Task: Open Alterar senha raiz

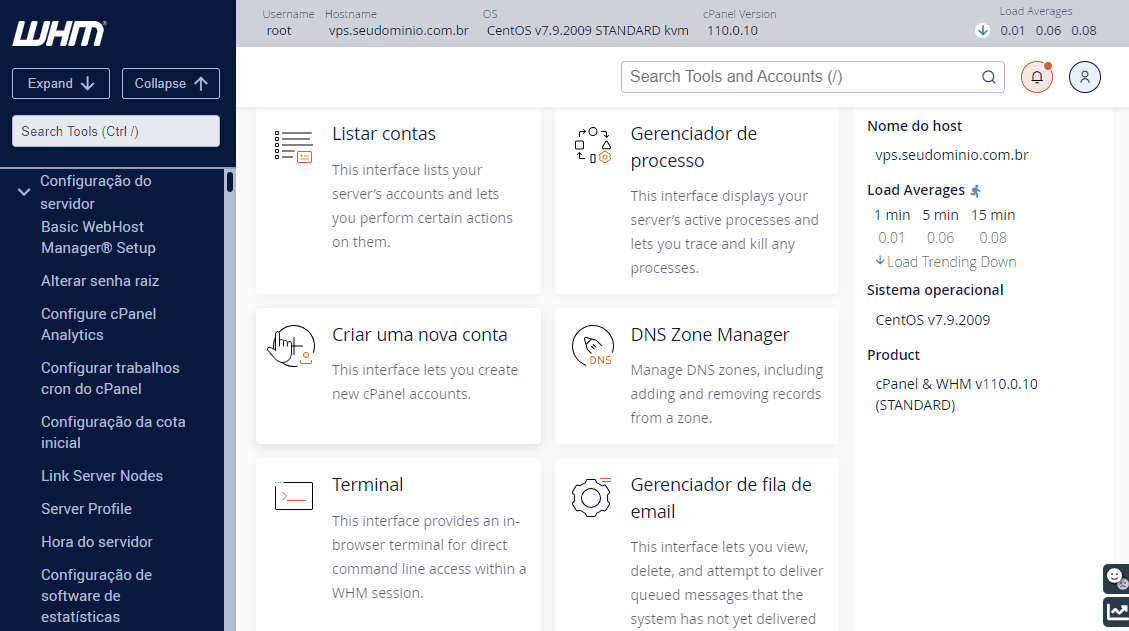Action: 100,281
